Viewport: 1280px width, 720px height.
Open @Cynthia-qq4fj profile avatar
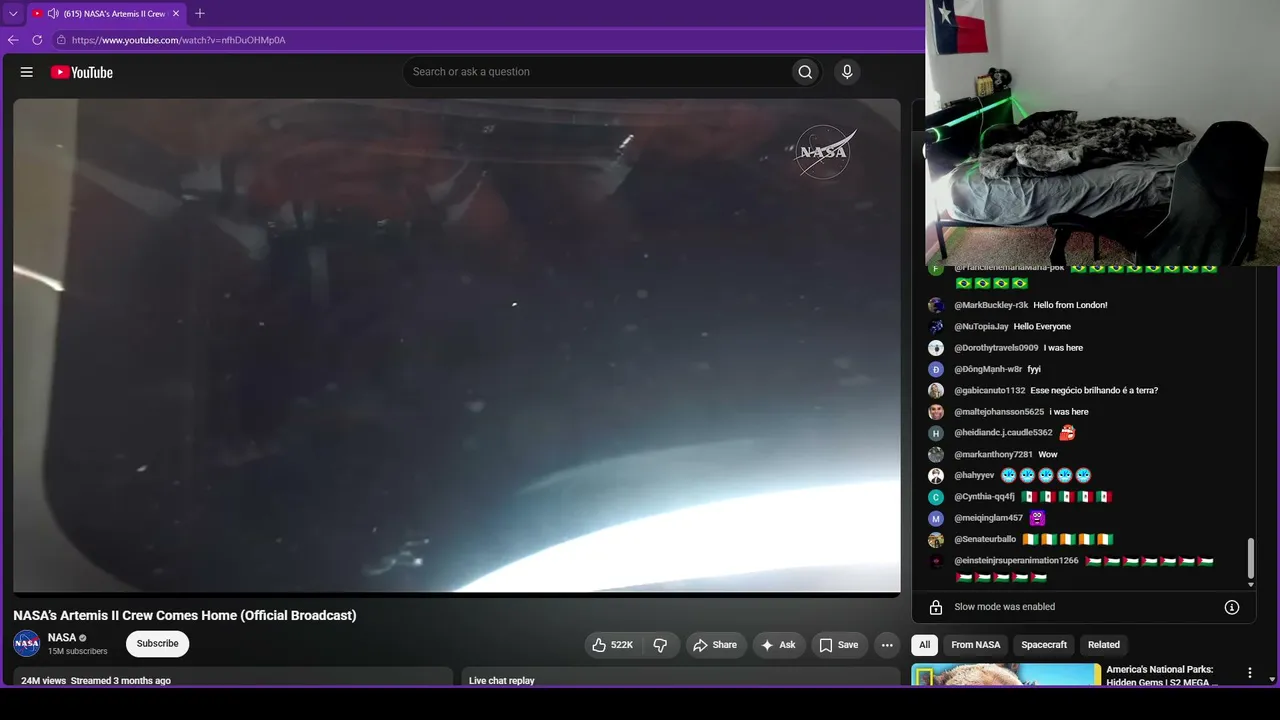[936, 497]
